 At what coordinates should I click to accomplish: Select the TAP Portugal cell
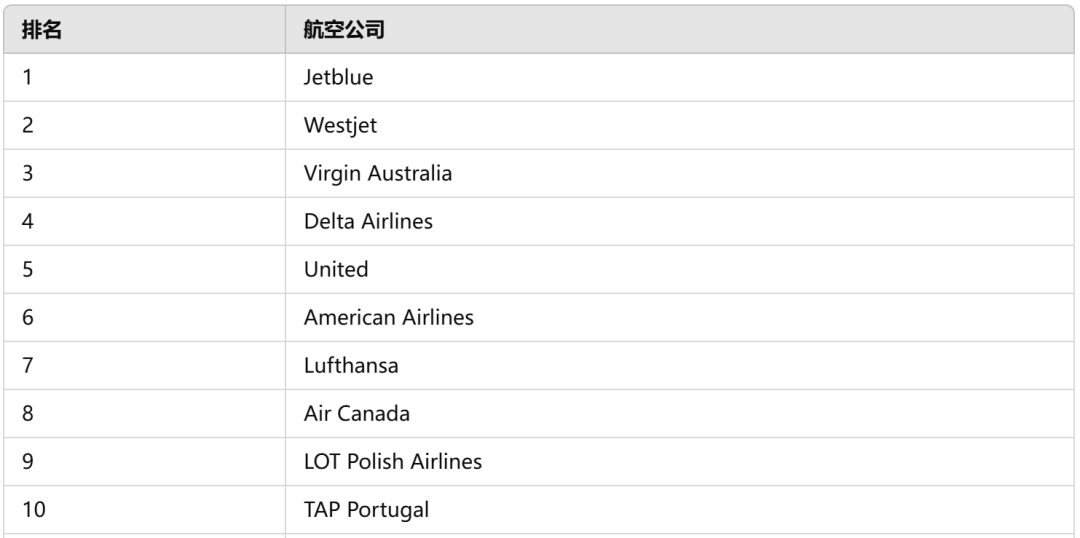coord(679,510)
